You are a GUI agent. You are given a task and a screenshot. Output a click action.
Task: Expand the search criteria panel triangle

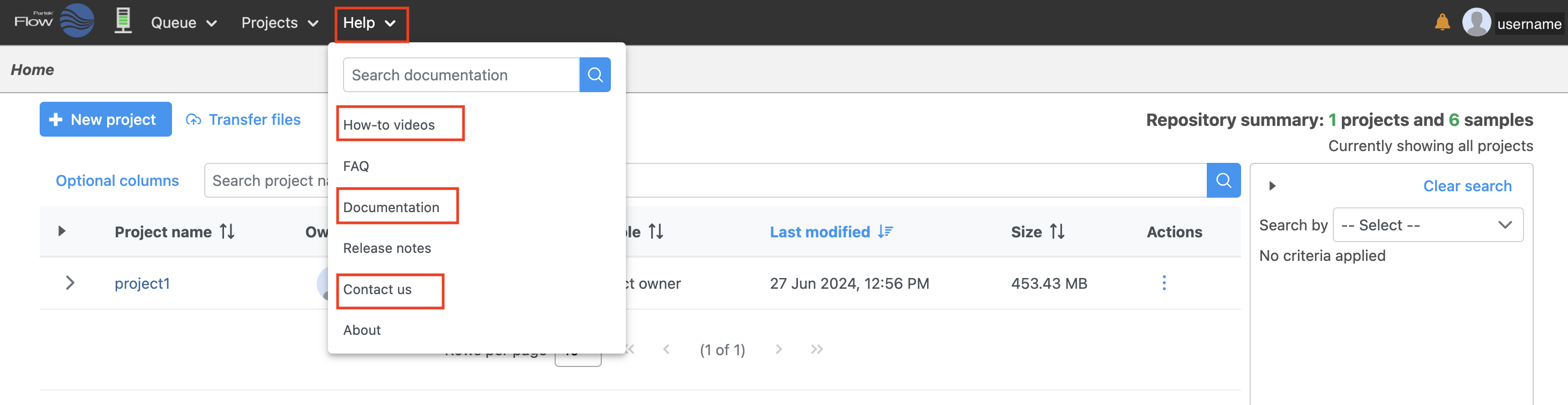coord(1272,186)
